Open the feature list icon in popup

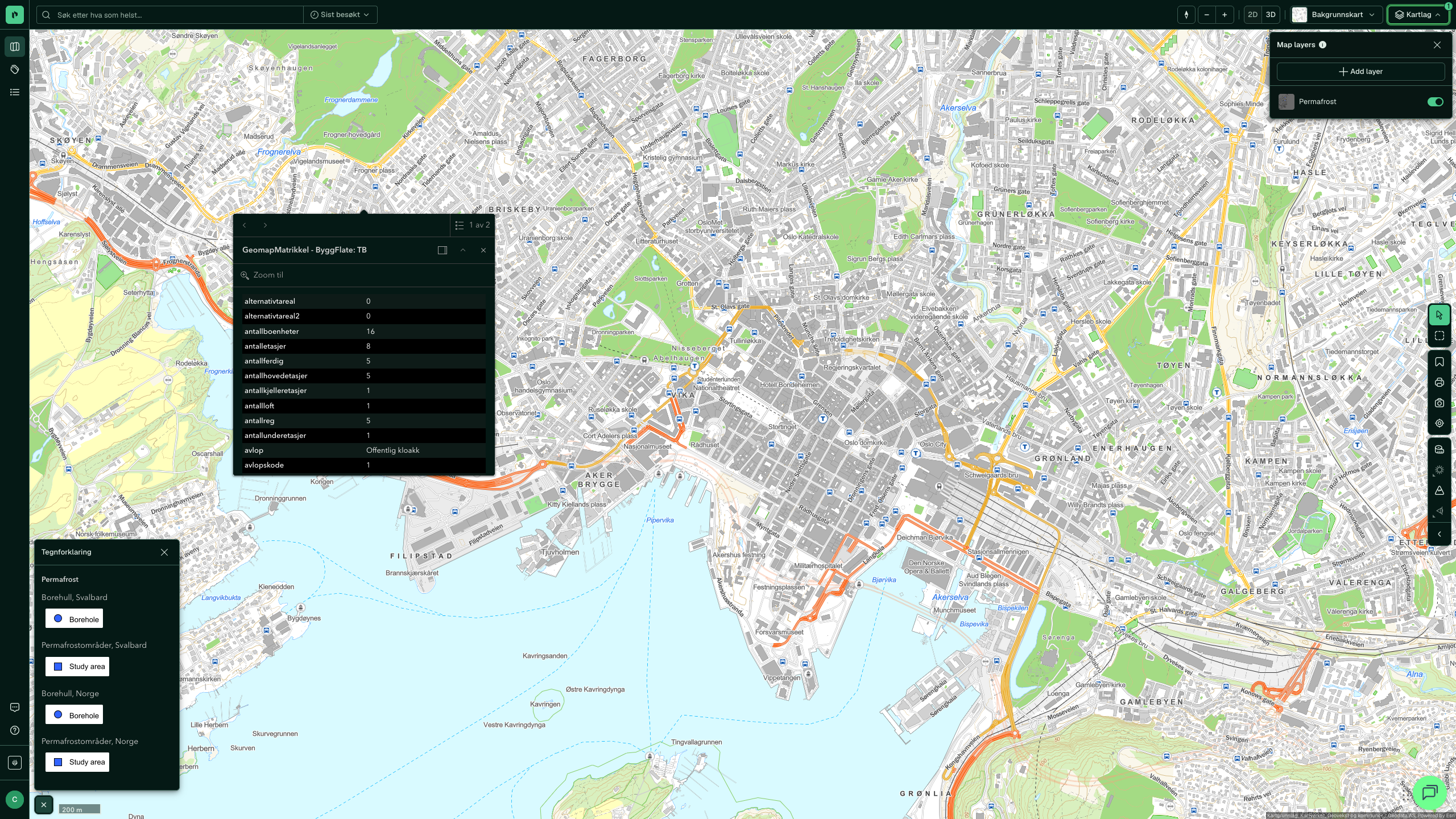pyautogui.click(x=460, y=225)
